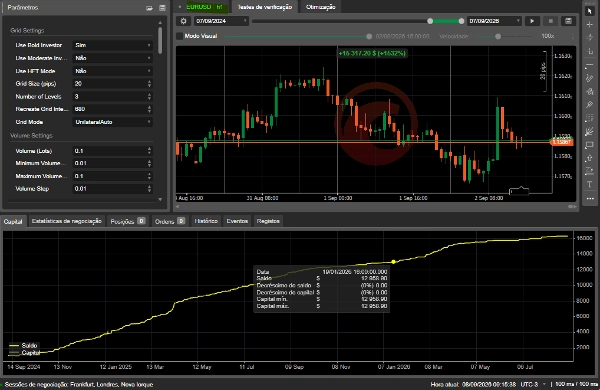Screen dimensions: 600x390
Task: Collapse Grid Settings section
Action: pyautogui.click(x=27, y=31)
